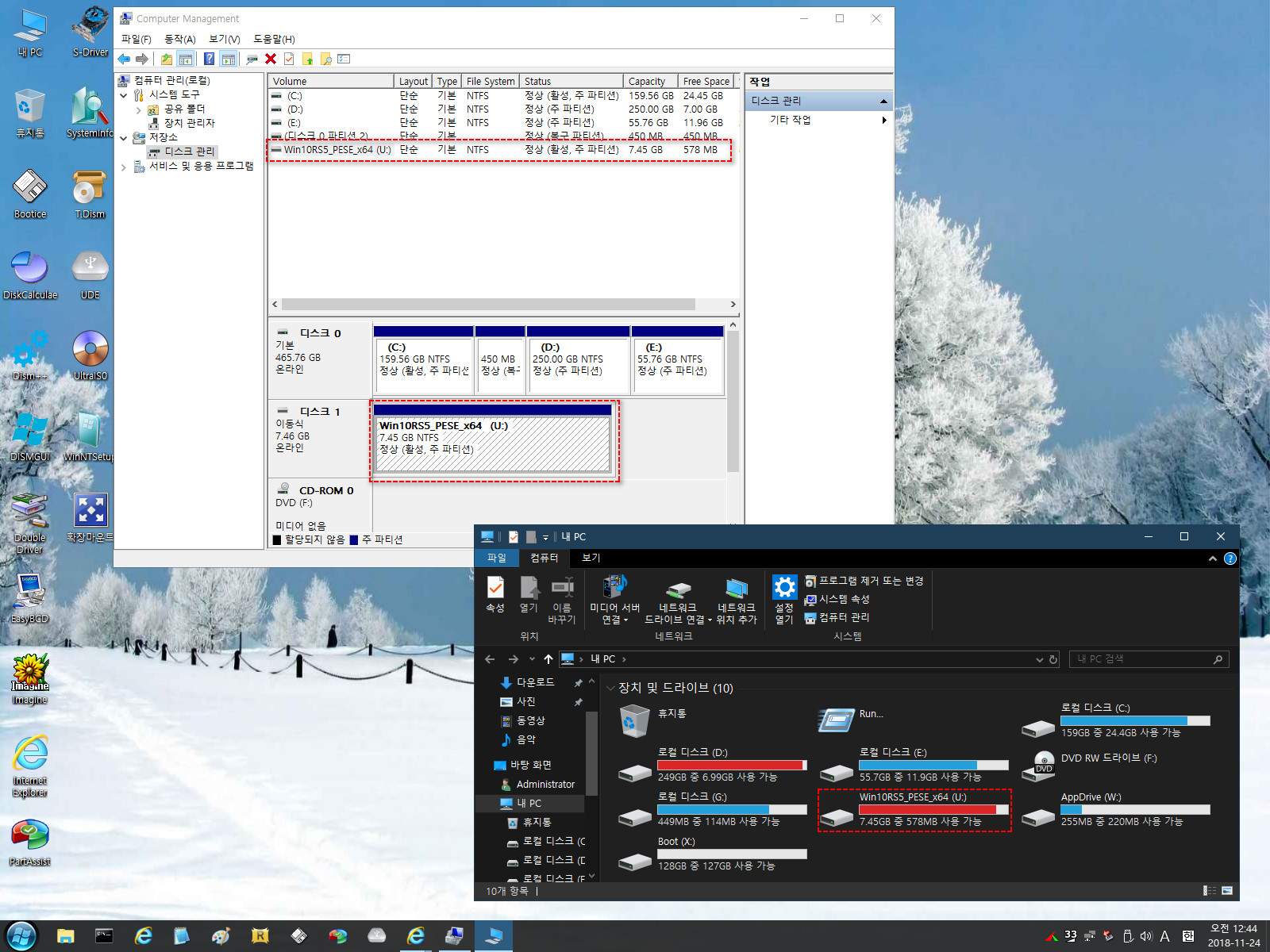
Task: Click 프로그램 제거 또는 변경
Action: [x=864, y=582]
